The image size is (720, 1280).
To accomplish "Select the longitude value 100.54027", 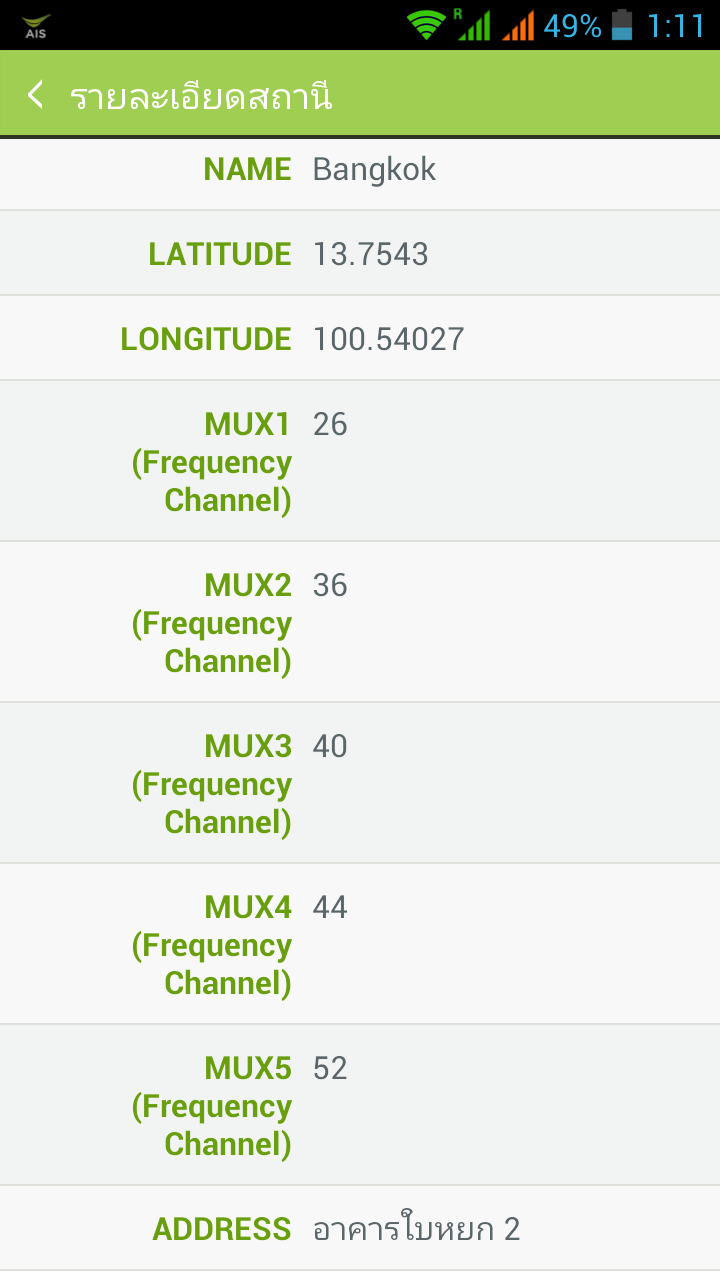I will coord(388,339).
